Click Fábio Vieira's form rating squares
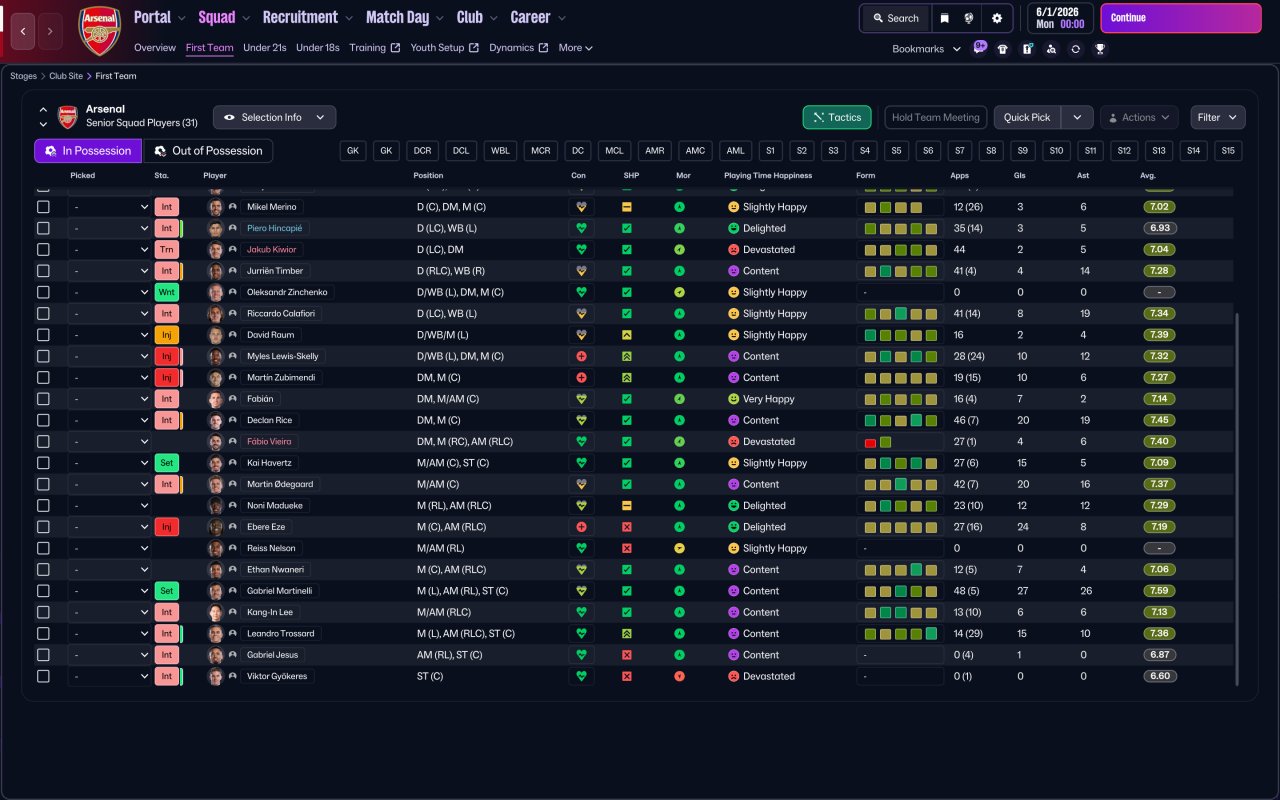 (x=900, y=442)
